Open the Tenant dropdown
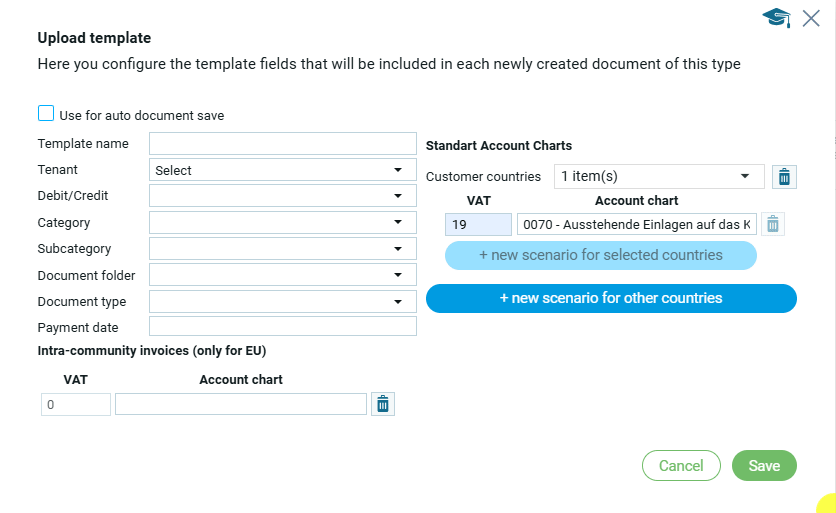Viewport: 836px width, 513px height. (282, 171)
